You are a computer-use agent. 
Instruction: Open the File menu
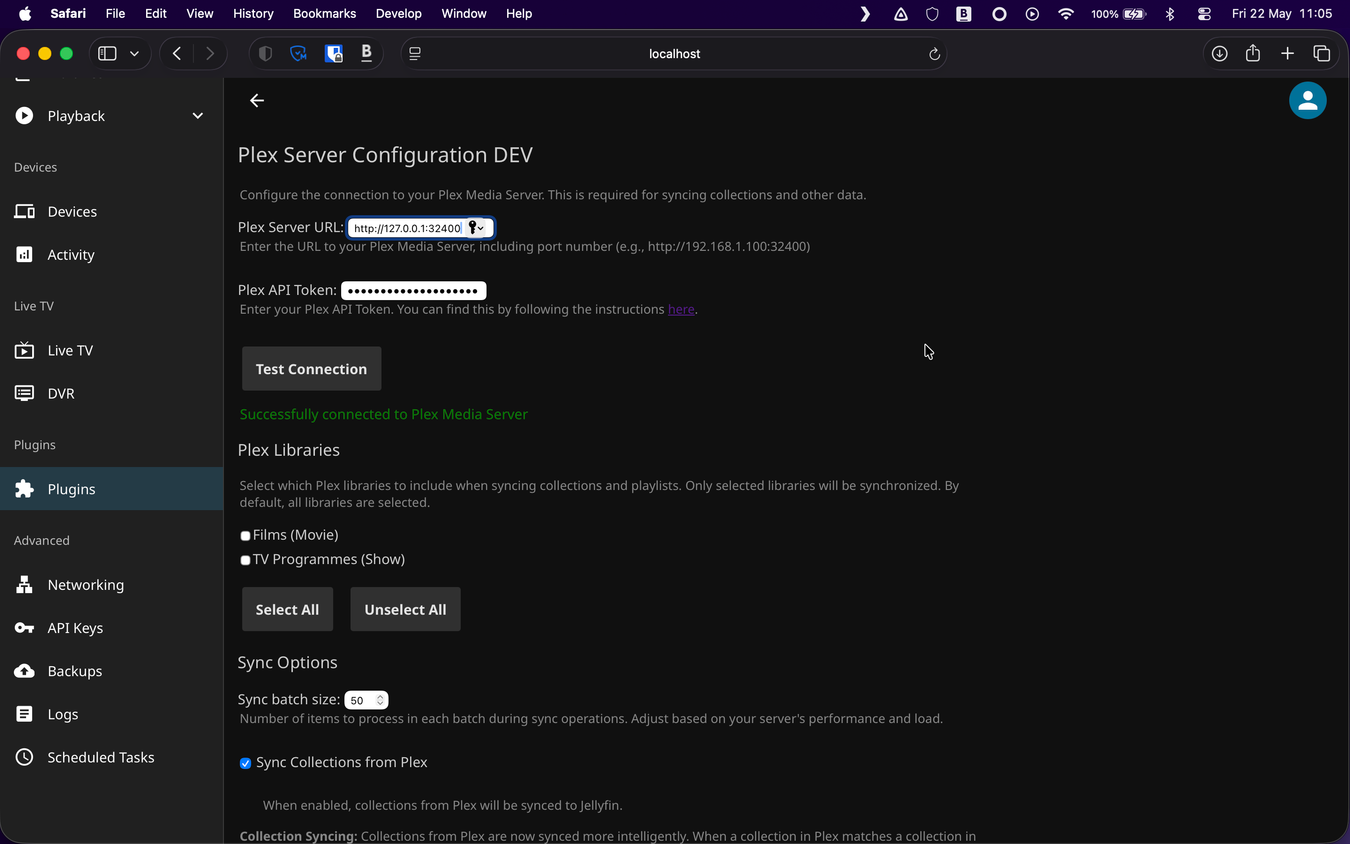[x=115, y=14]
